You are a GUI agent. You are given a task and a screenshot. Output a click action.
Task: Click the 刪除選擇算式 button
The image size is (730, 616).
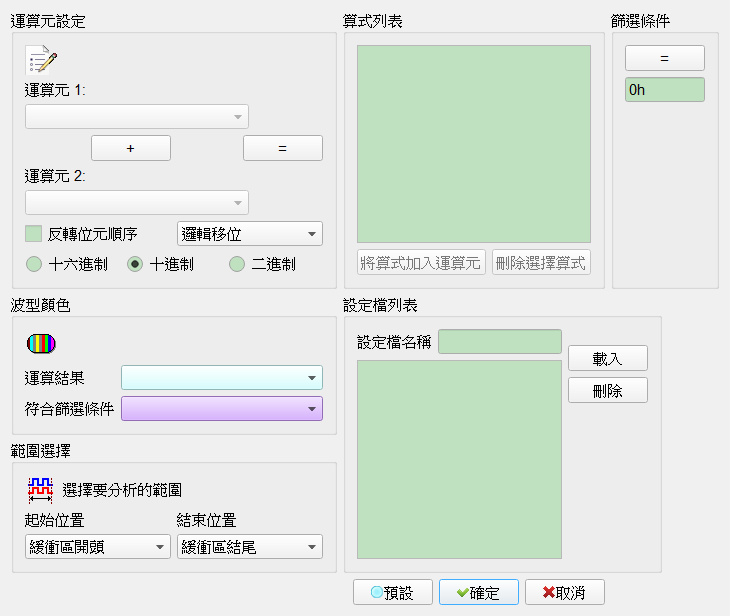pos(541,262)
